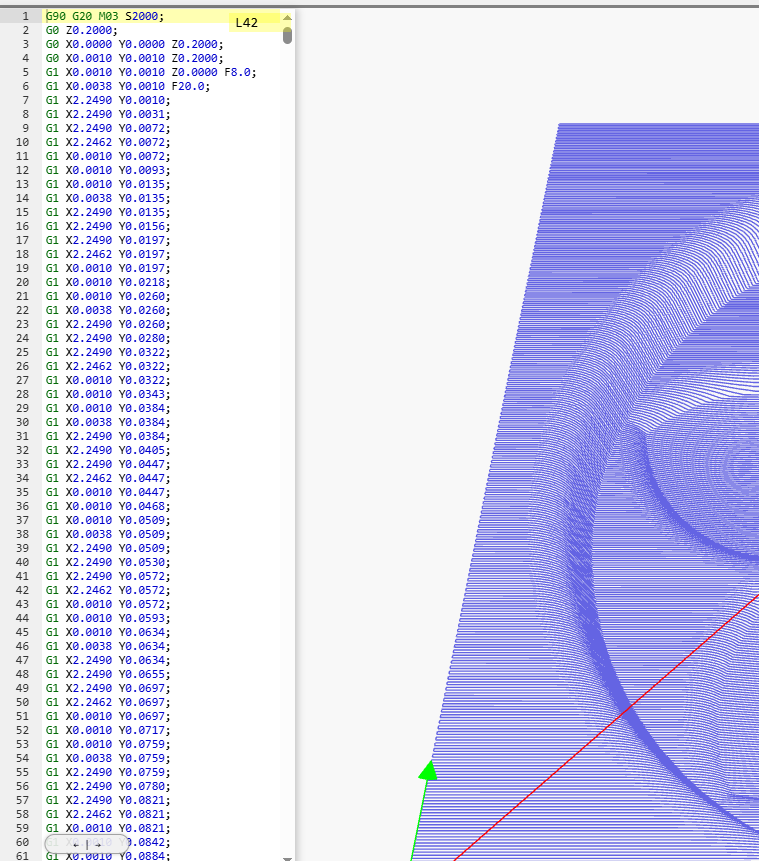Image resolution: width=759 pixels, height=861 pixels.
Task: Click line number 59 in the gutter
Action: (23, 828)
